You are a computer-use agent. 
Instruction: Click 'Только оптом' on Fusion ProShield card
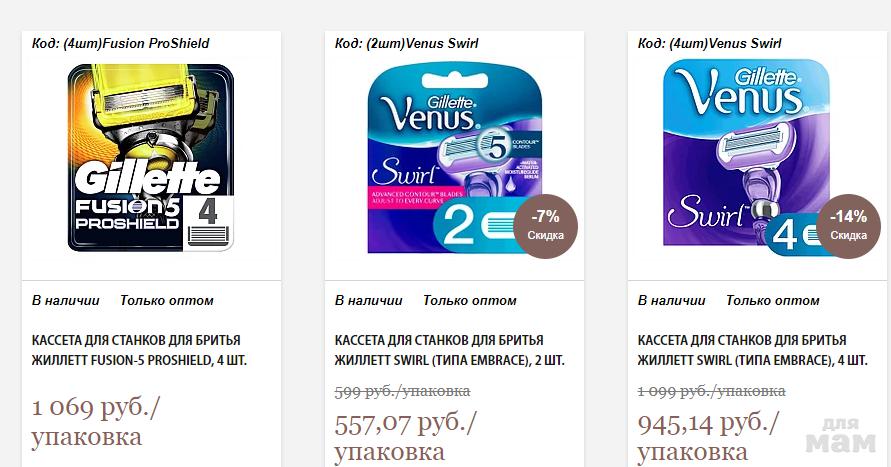166,301
